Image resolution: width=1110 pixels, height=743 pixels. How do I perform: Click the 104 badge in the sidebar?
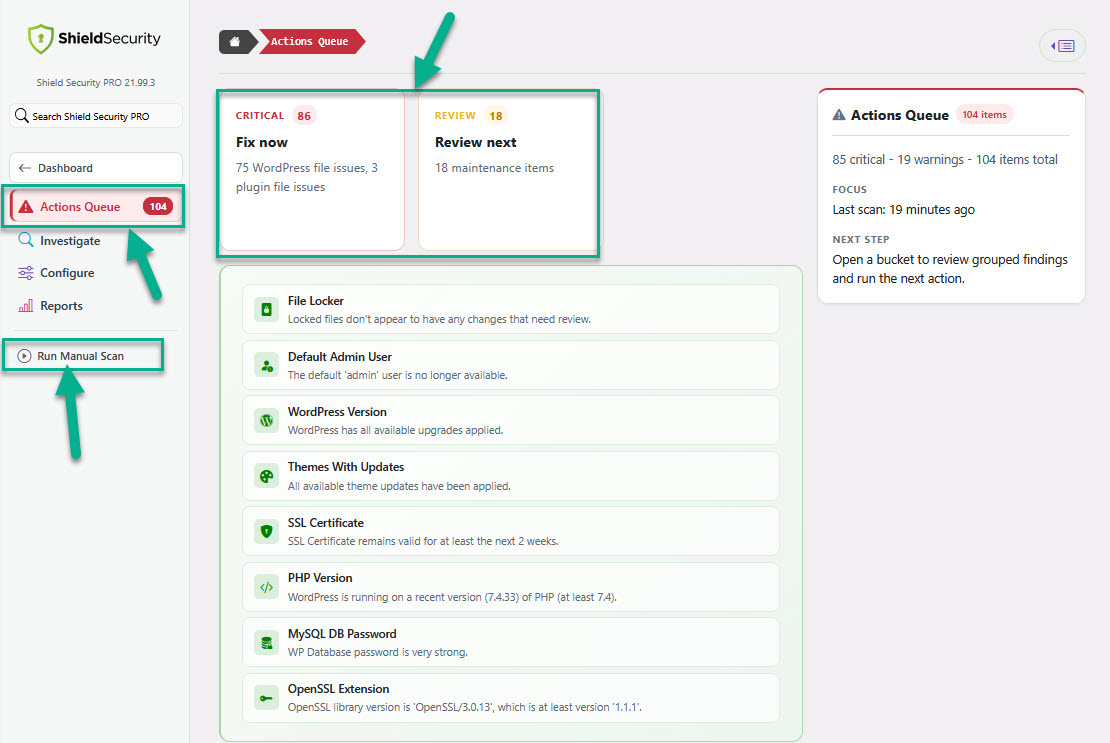(x=158, y=207)
